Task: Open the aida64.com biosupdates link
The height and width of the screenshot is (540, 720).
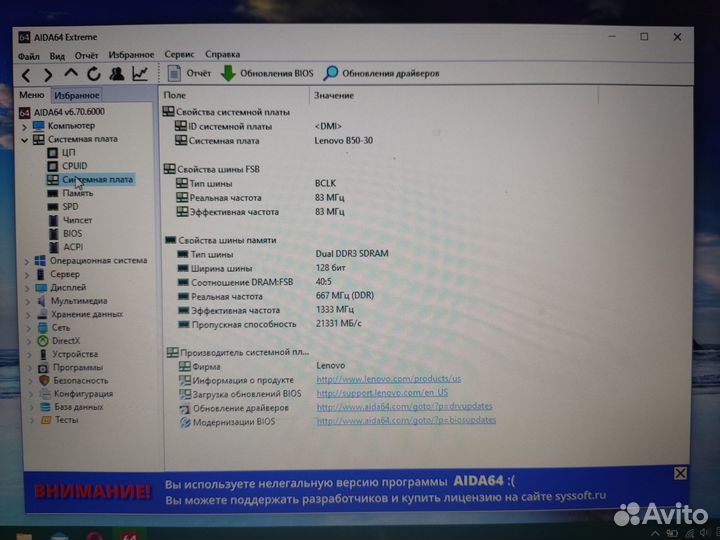Action: 406,420
